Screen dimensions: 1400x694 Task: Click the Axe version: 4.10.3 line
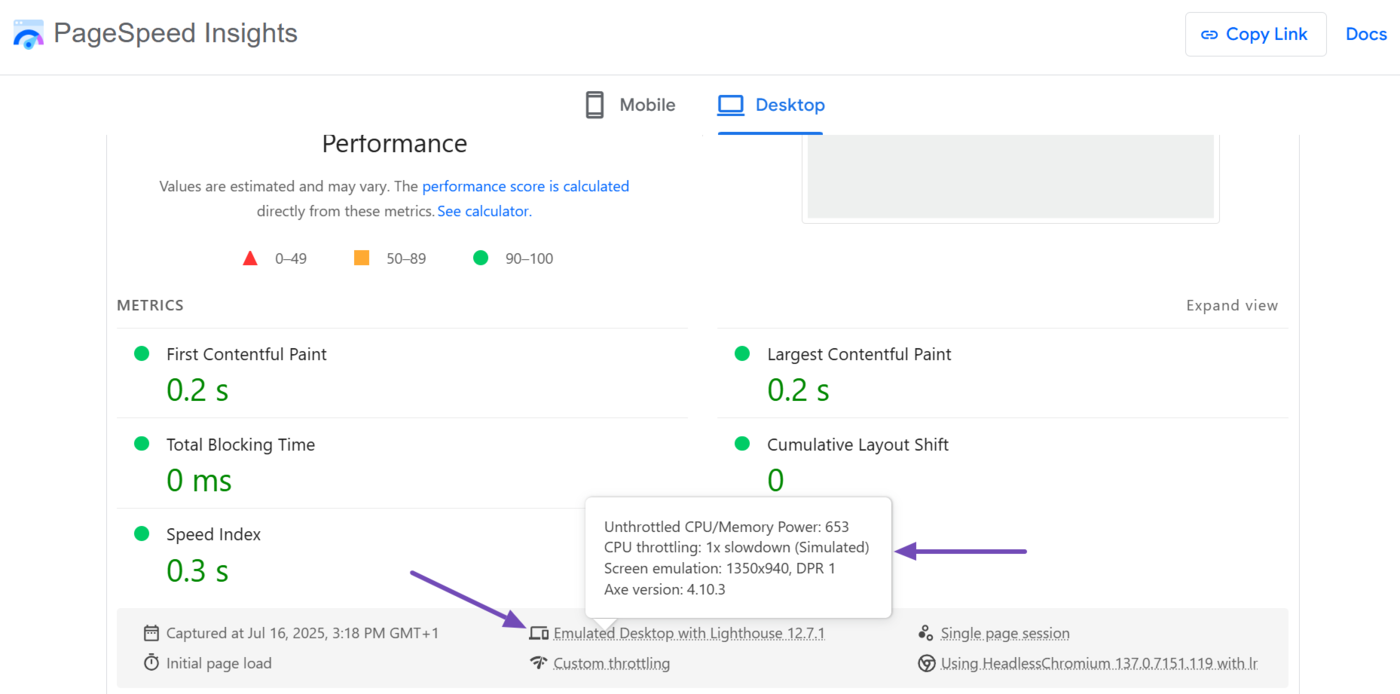coord(665,589)
